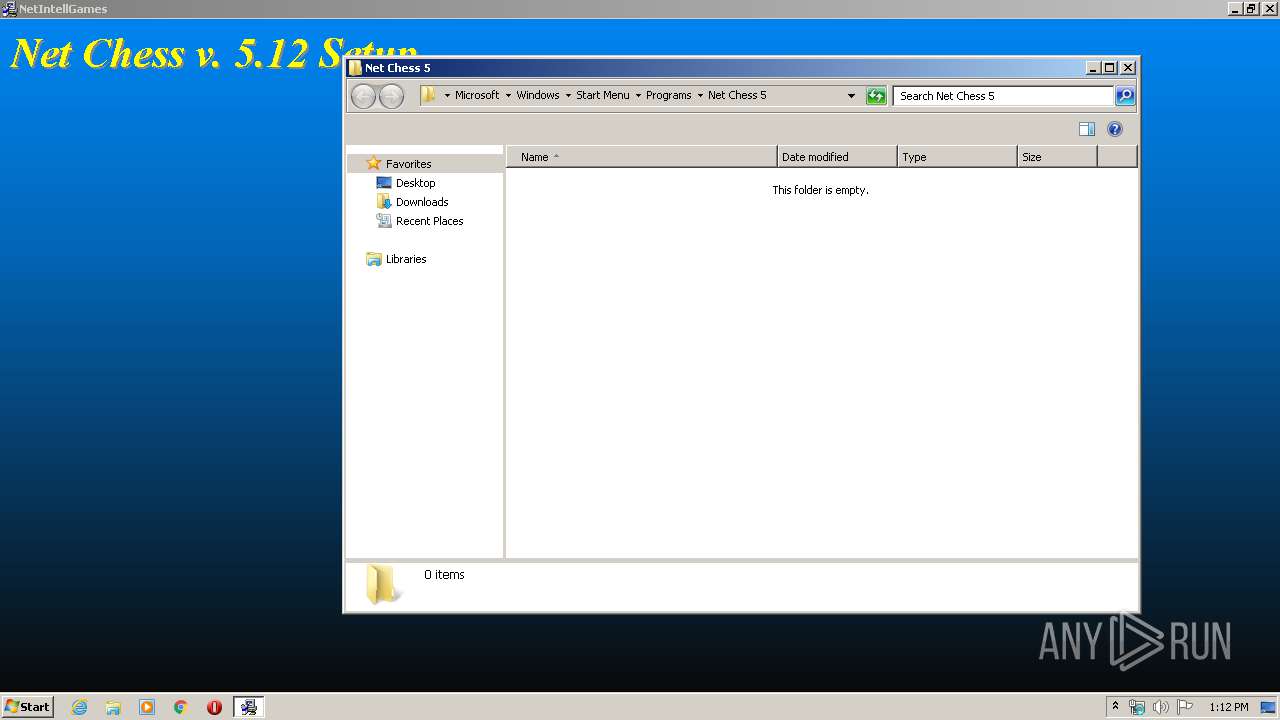Click the folder icon in the address bar
1280x720 pixels.
pyautogui.click(x=429, y=95)
